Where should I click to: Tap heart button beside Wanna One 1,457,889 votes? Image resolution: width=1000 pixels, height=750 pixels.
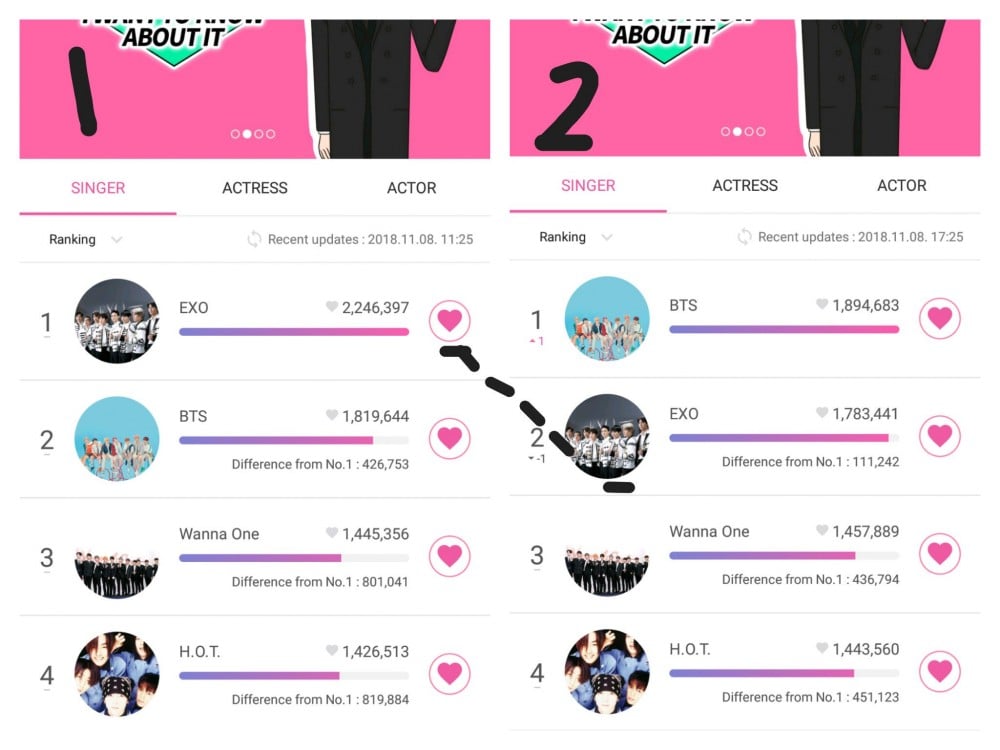pos(940,554)
